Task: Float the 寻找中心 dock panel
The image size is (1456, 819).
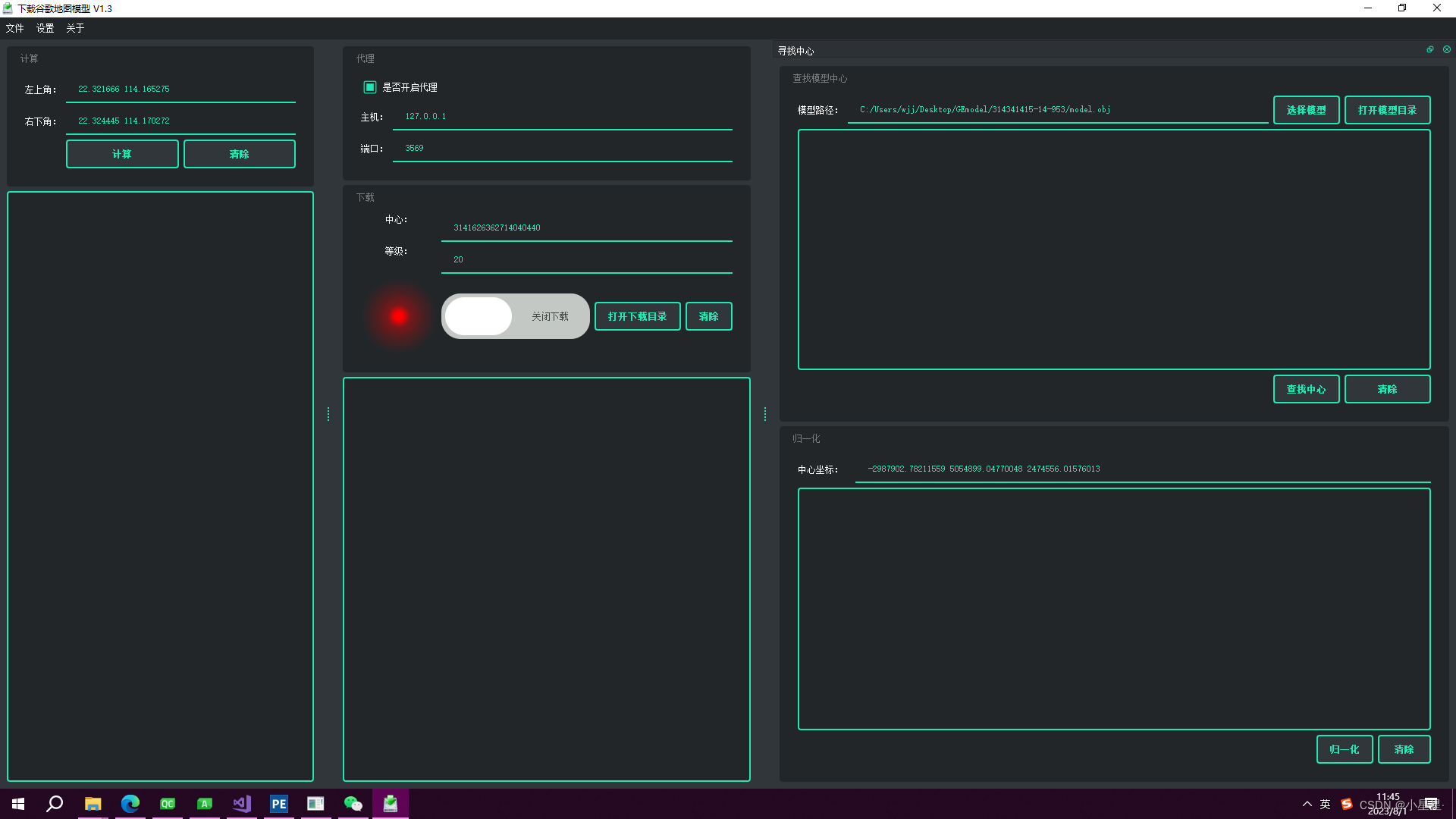Action: pos(1430,50)
